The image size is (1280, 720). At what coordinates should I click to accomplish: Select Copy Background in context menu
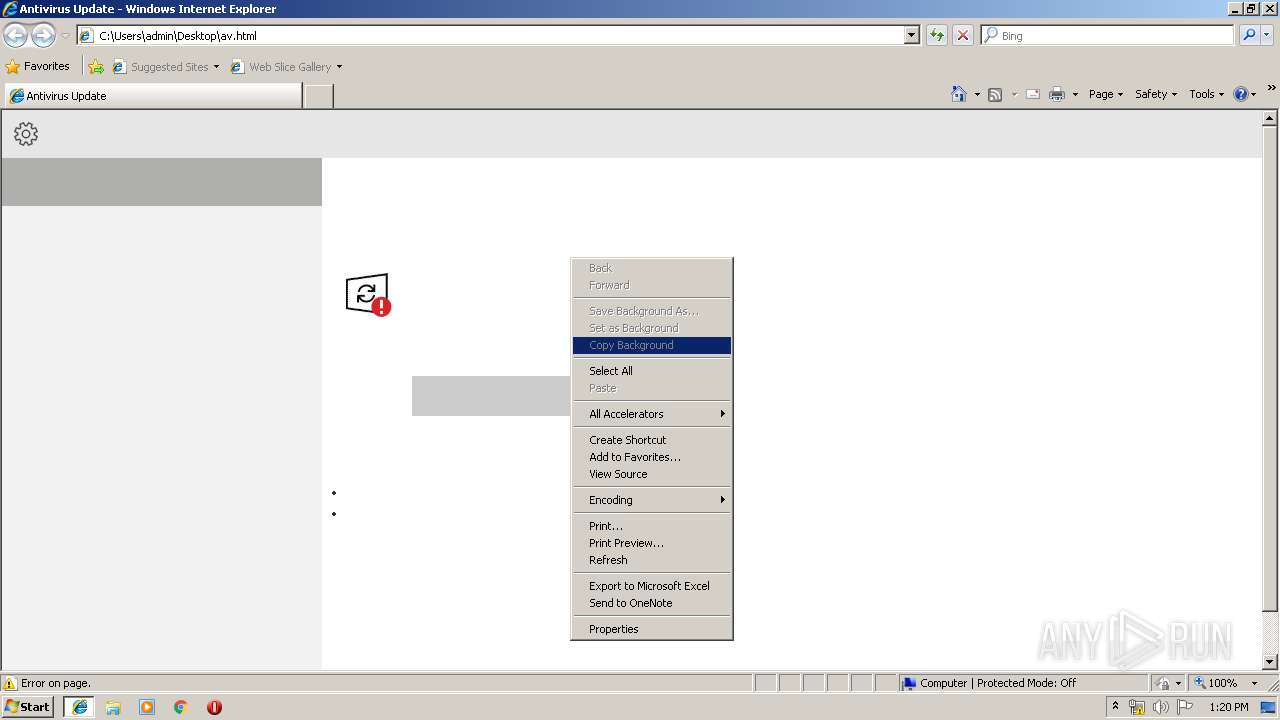pos(652,345)
